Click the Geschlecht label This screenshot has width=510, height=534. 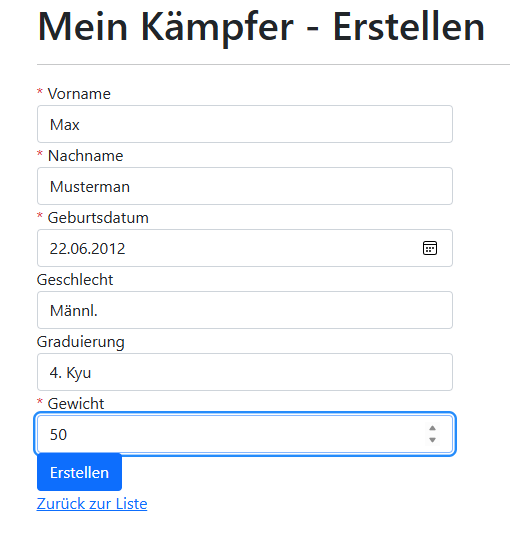pyautogui.click(x=75, y=280)
